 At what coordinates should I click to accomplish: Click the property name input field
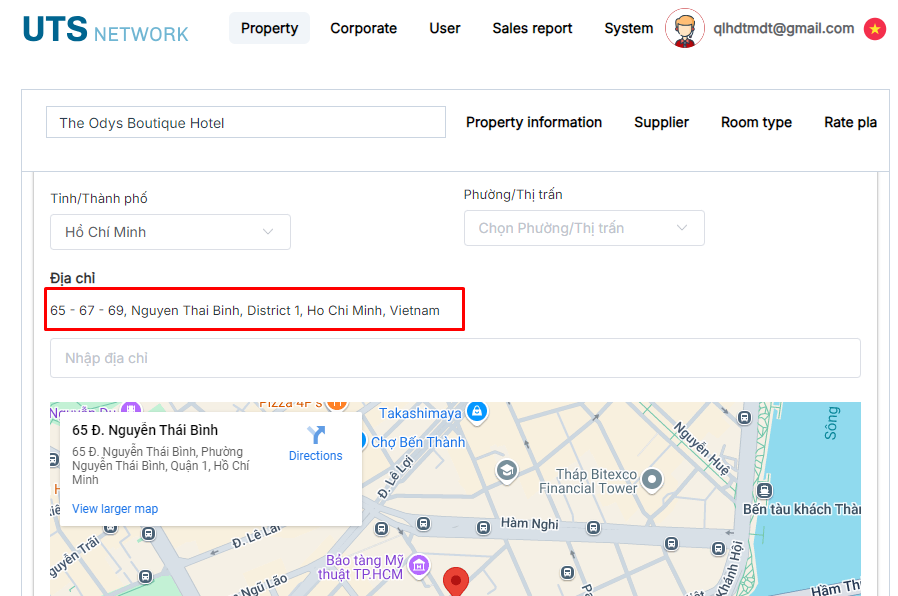click(245, 123)
